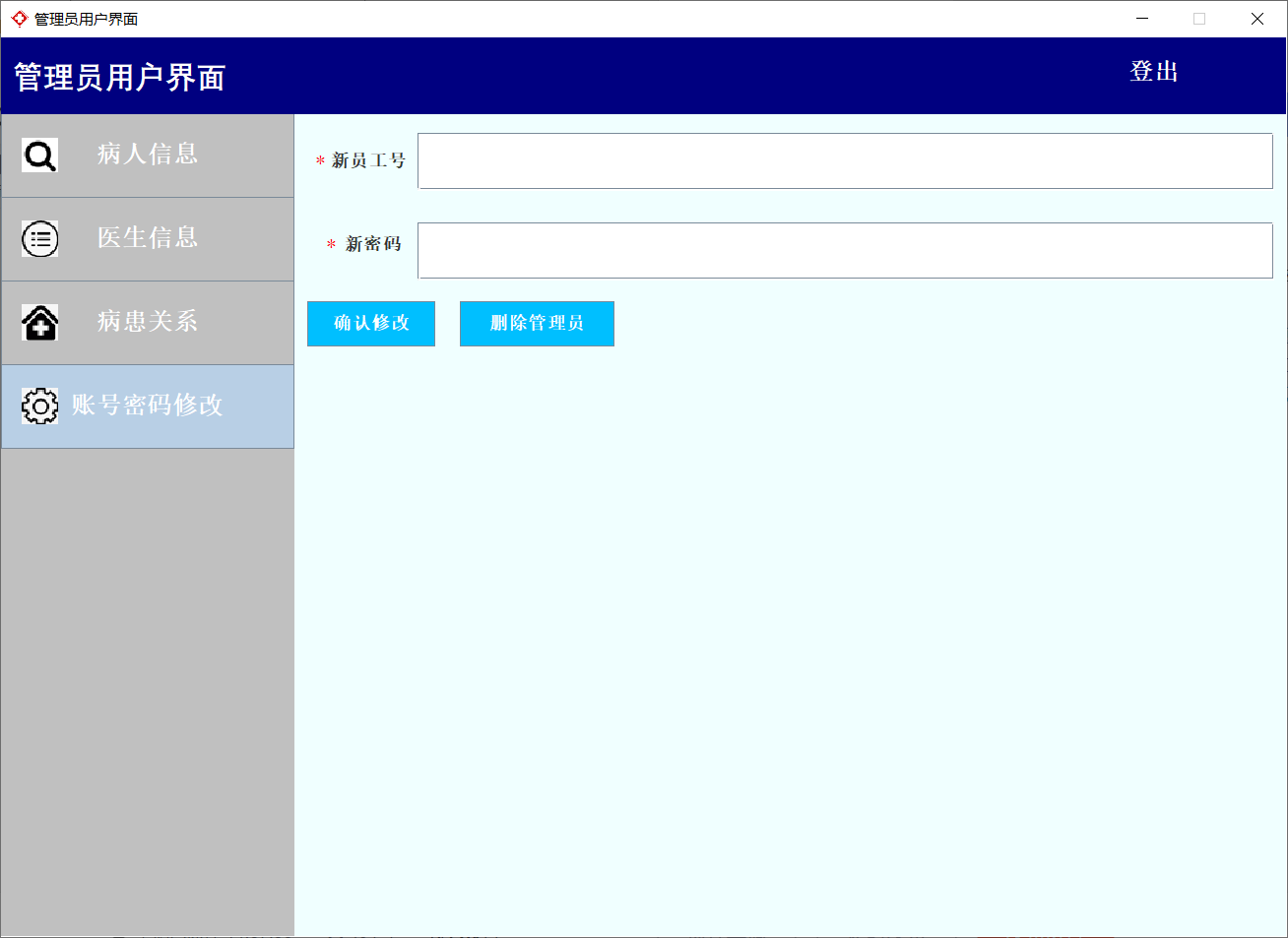The width and height of the screenshot is (1288, 938).
Task: Click the 管理员用户界面 header title
Action: pos(120,77)
